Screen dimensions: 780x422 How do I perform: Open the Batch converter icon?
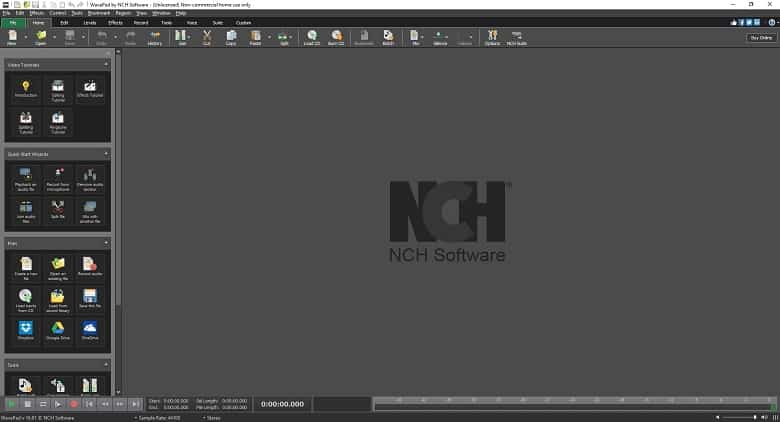tap(388, 37)
